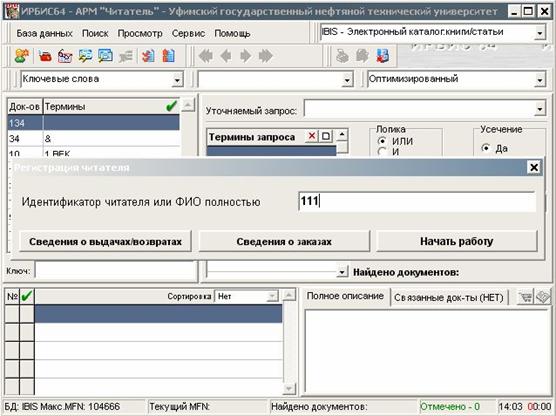The image size is (556, 416).
Task: Open the Просмотр menu
Action: coord(140,33)
